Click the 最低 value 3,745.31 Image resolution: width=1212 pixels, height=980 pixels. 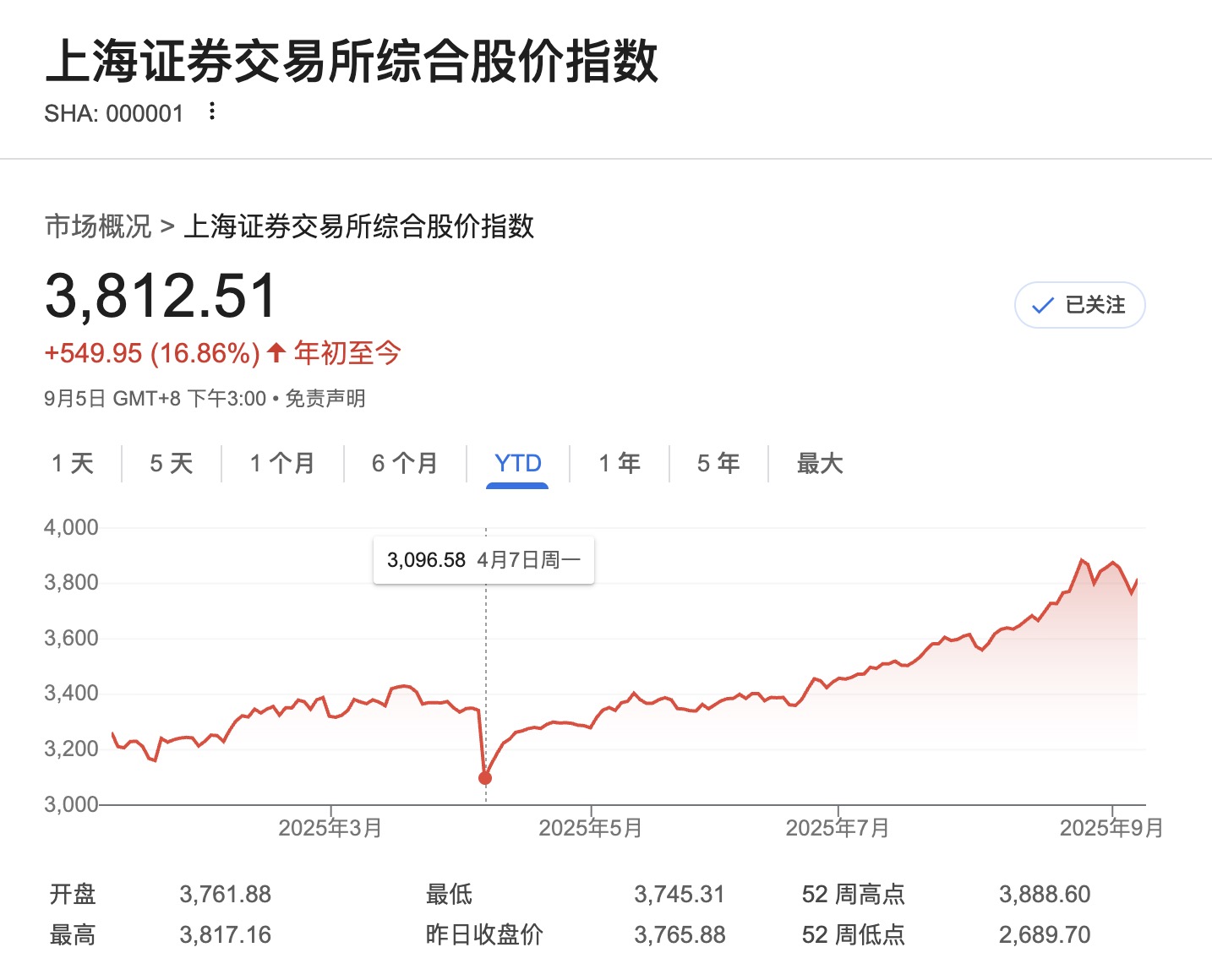tap(680, 894)
